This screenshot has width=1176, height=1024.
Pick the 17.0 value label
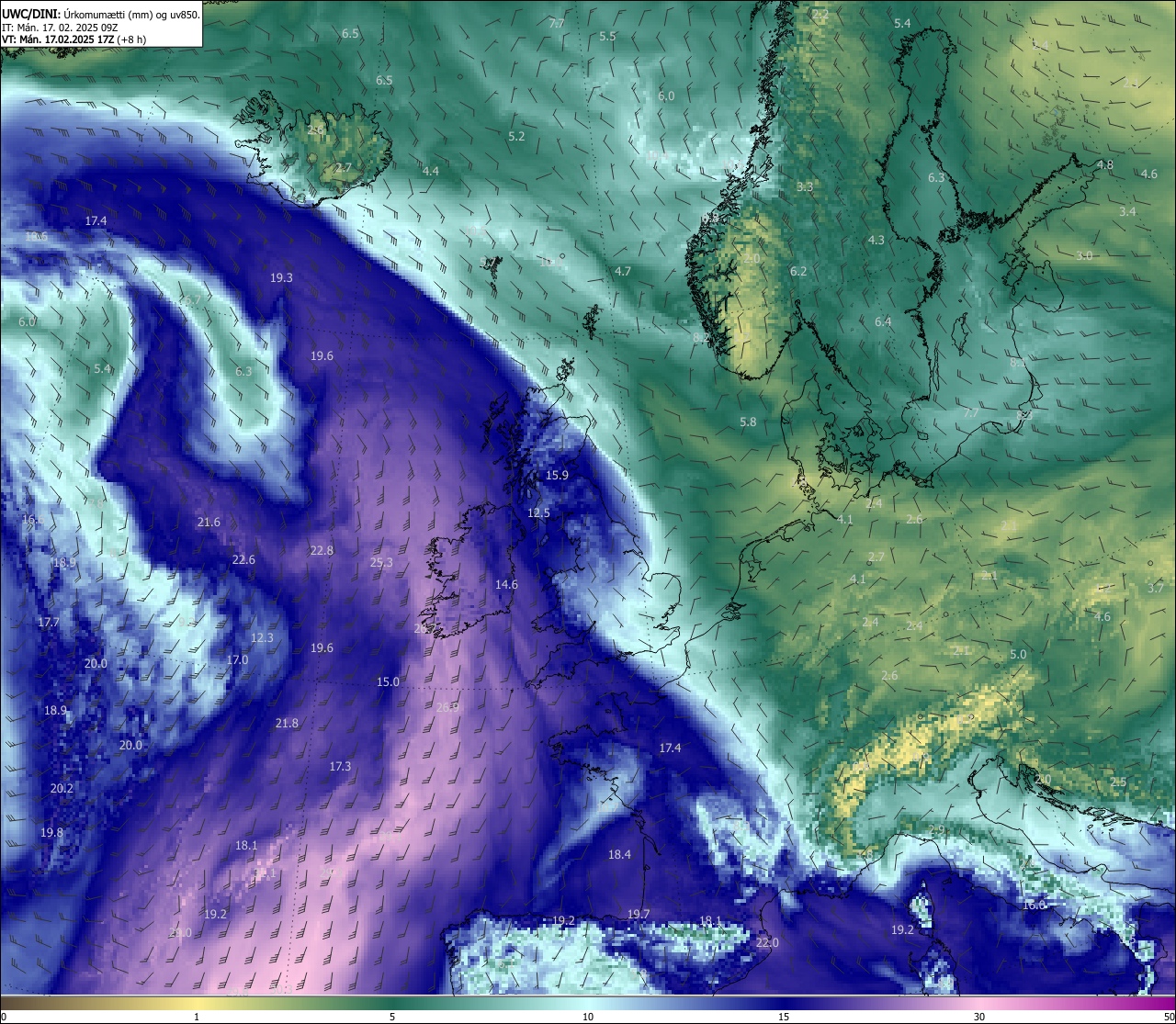pyautogui.click(x=237, y=660)
